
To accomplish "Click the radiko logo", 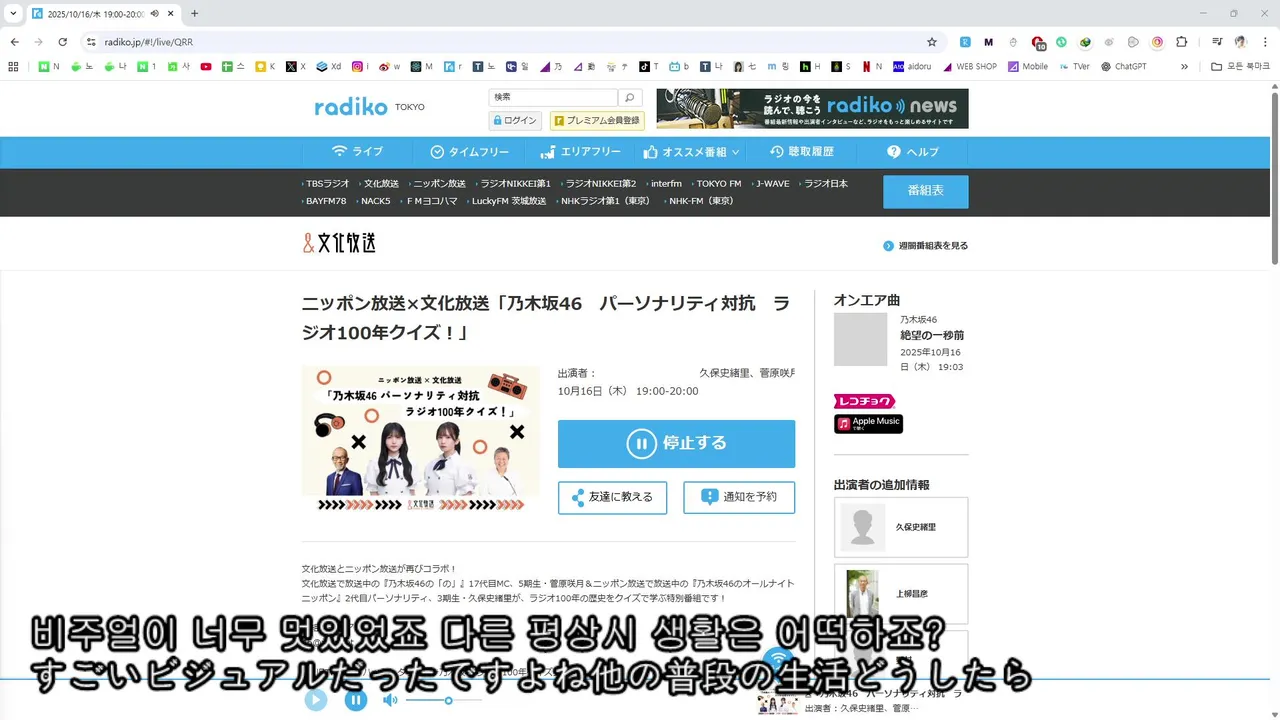I will (x=350, y=107).
